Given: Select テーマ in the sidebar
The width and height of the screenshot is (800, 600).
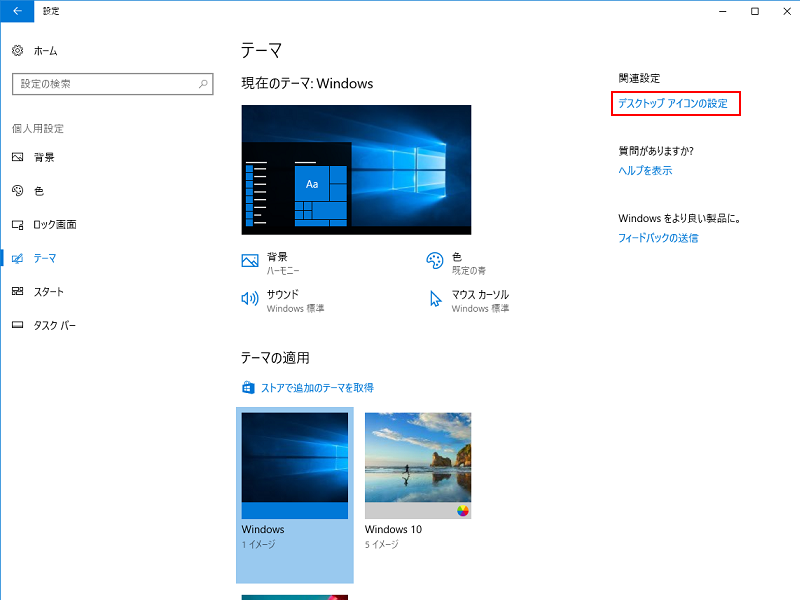Looking at the screenshot, I should click(45, 258).
